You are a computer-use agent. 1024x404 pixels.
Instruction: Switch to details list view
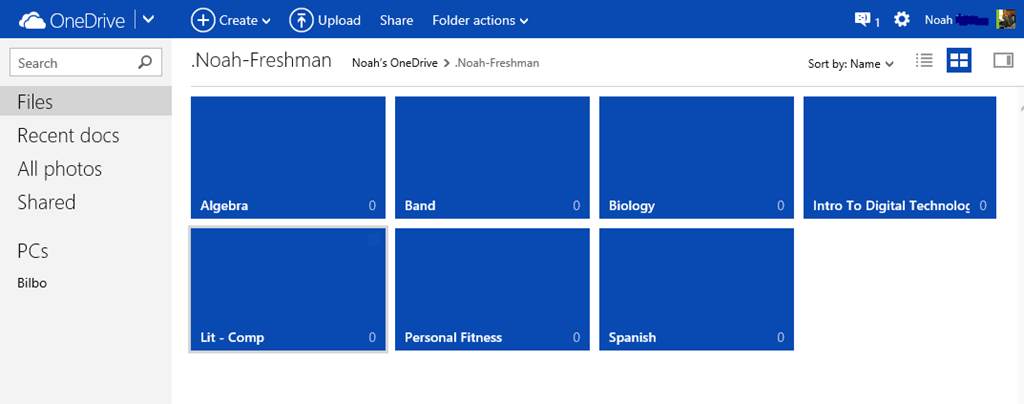point(925,62)
